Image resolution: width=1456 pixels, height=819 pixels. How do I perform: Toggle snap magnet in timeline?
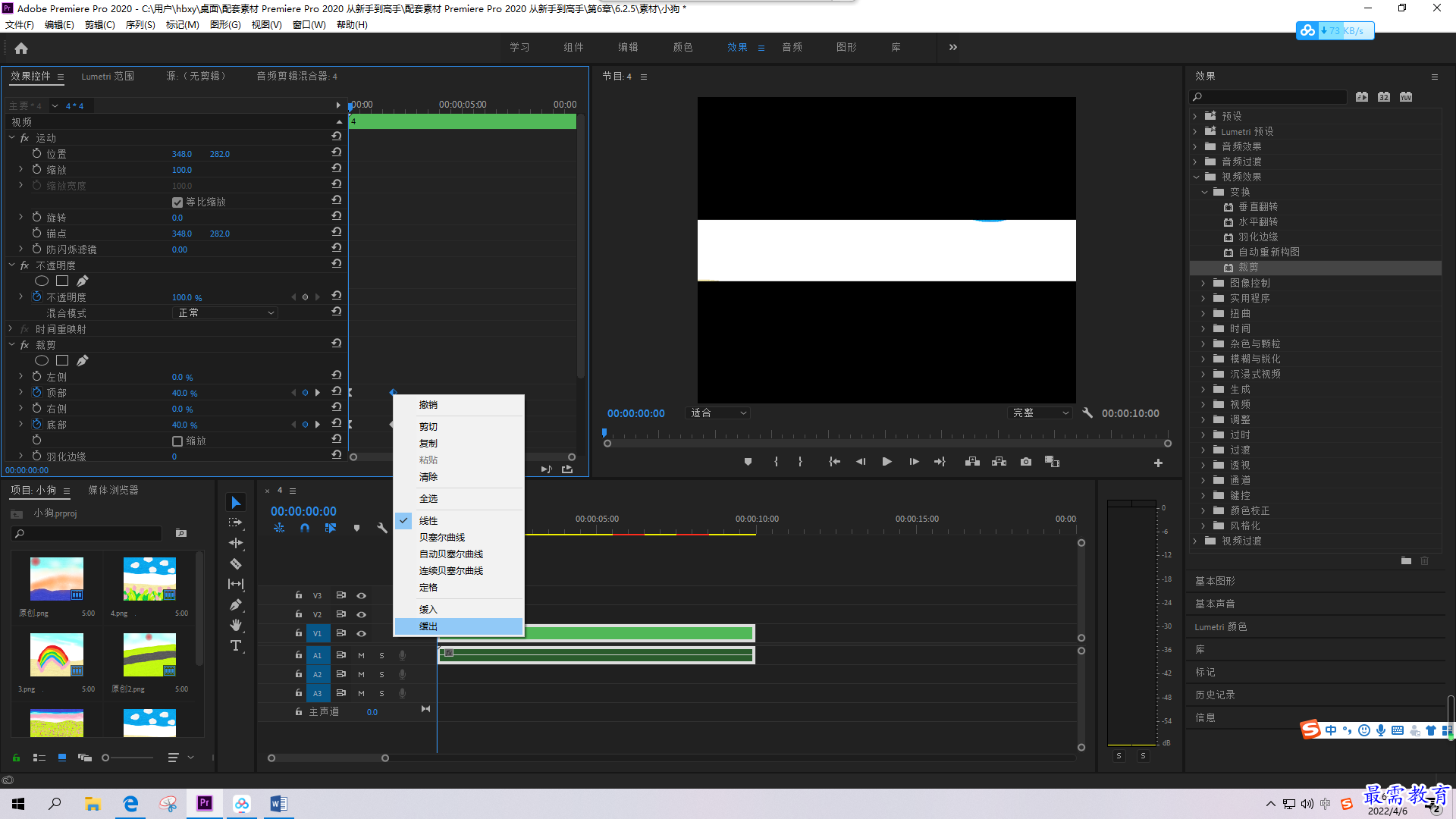(305, 528)
